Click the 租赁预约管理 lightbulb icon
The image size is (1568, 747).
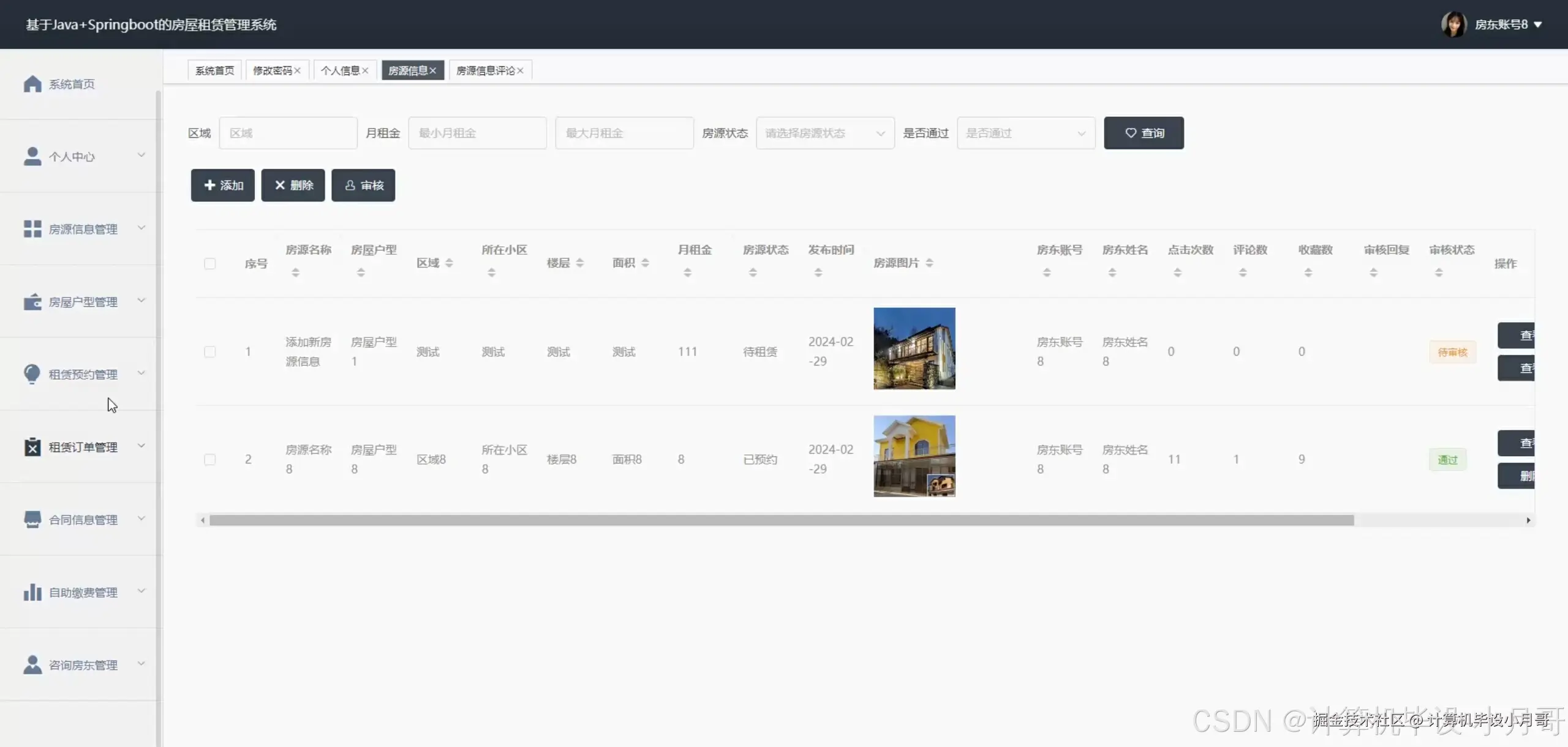[32, 374]
